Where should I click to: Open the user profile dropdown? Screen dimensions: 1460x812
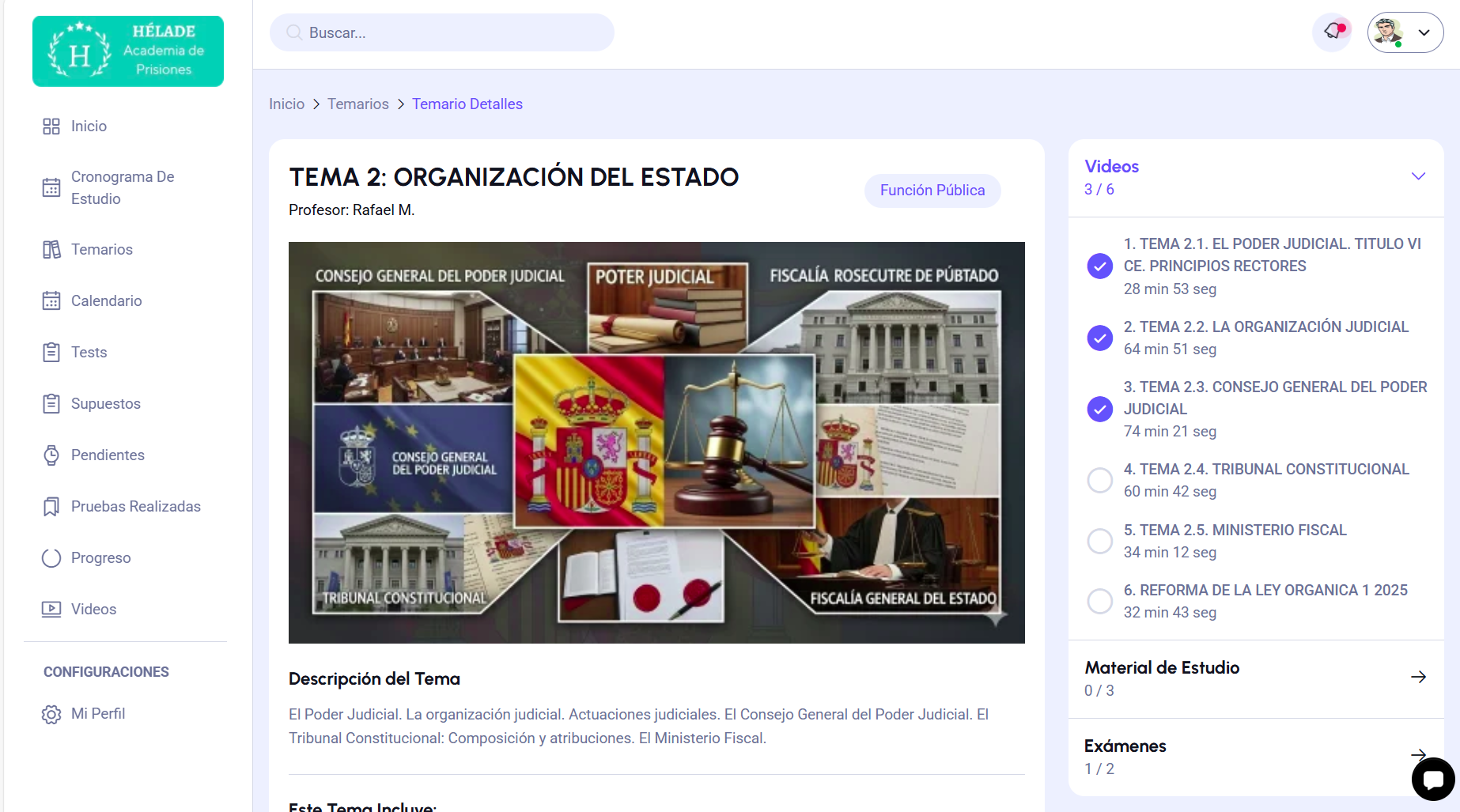pyautogui.click(x=1405, y=32)
